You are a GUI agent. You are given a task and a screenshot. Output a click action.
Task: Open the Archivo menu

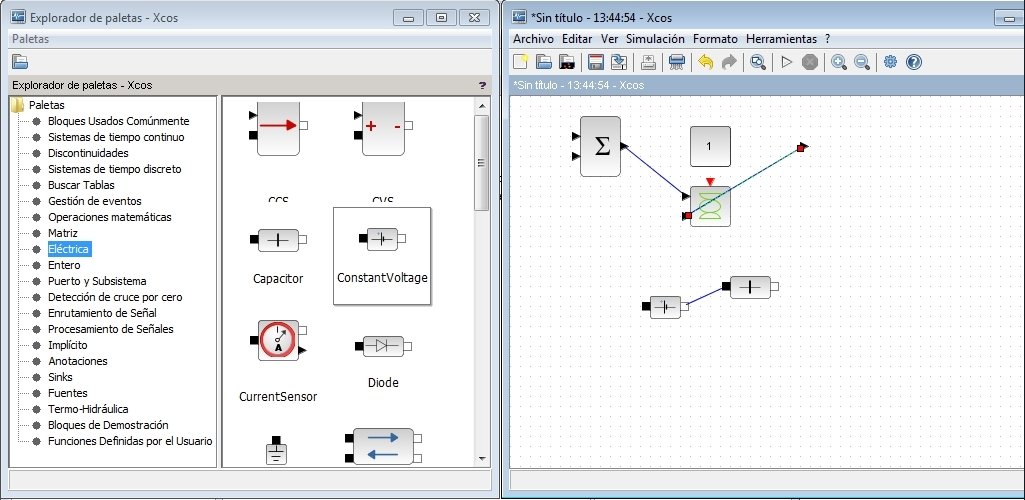pos(533,39)
